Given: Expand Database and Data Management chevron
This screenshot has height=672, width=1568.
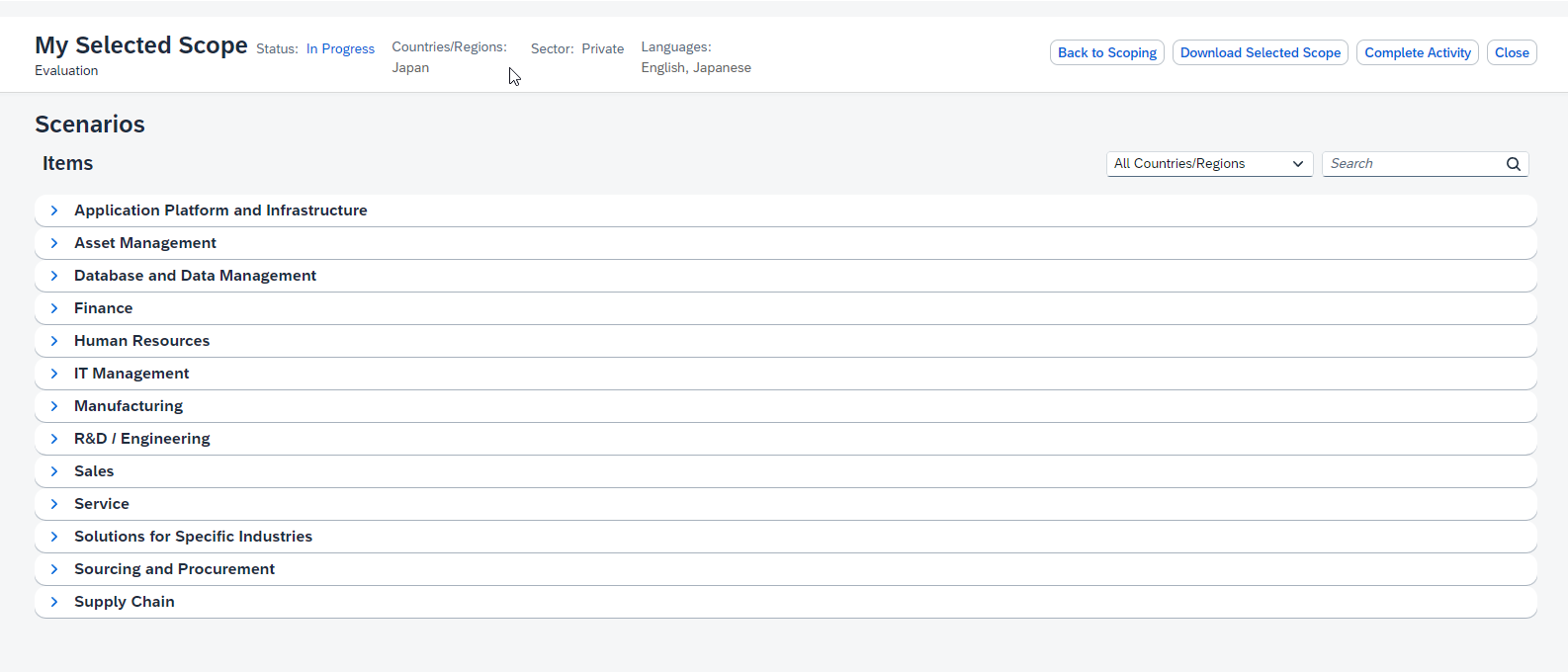Looking at the screenshot, I should click(x=54, y=276).
